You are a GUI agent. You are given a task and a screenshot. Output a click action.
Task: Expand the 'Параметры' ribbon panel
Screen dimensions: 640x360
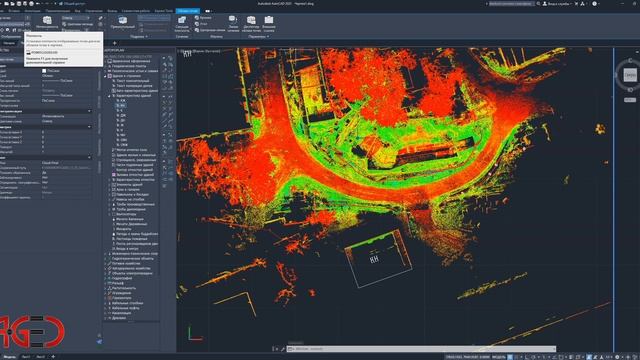[x=258, y=37]
